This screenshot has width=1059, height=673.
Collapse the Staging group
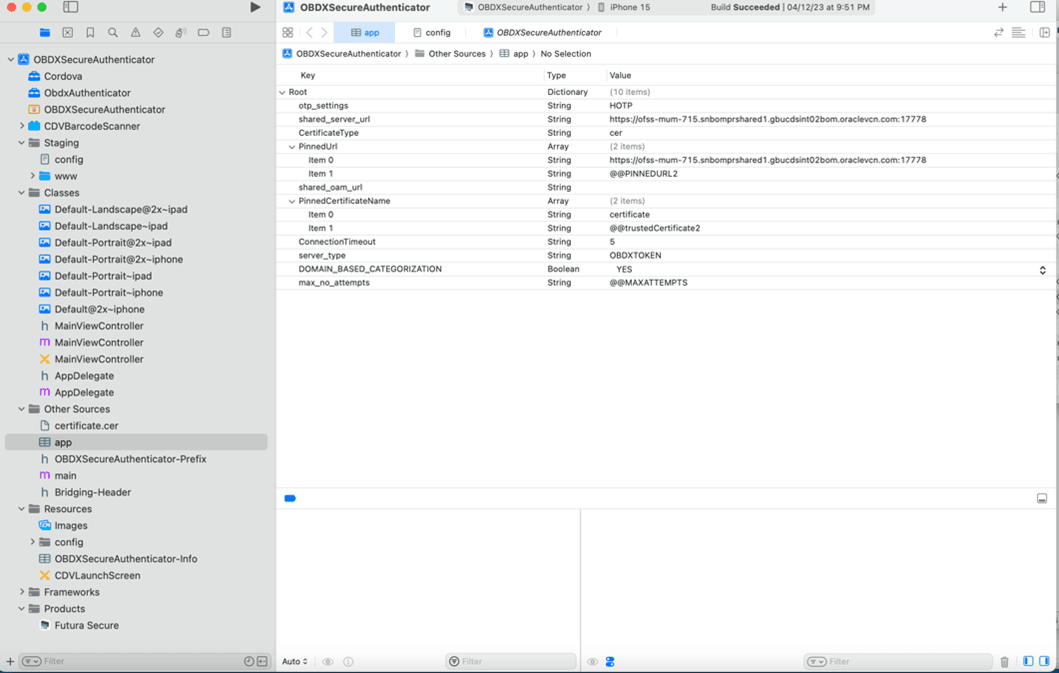22,143
